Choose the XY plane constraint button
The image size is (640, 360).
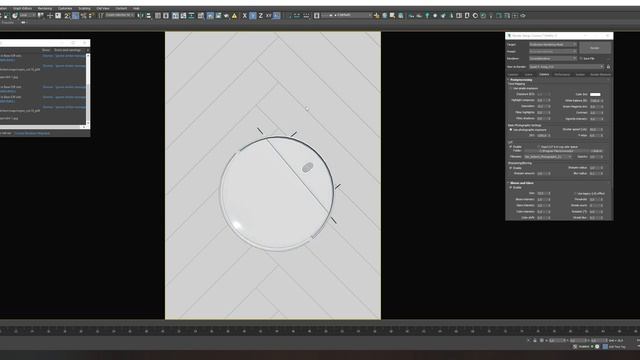point(269,16)
